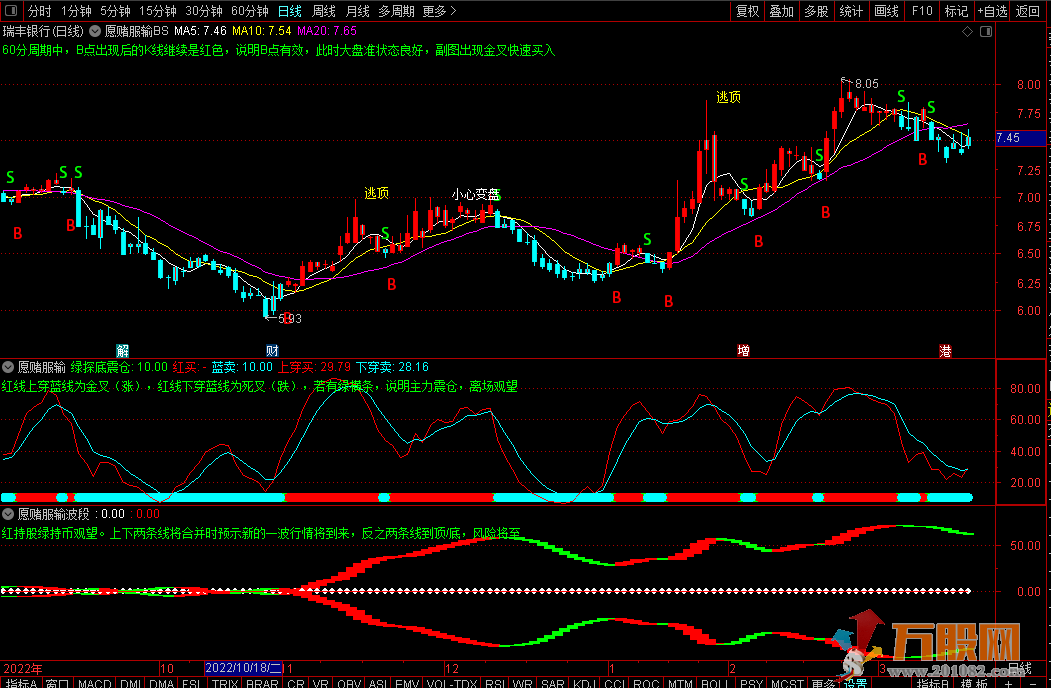
Task: Switch to 分时 intraday view
Action: pos(40,11)
